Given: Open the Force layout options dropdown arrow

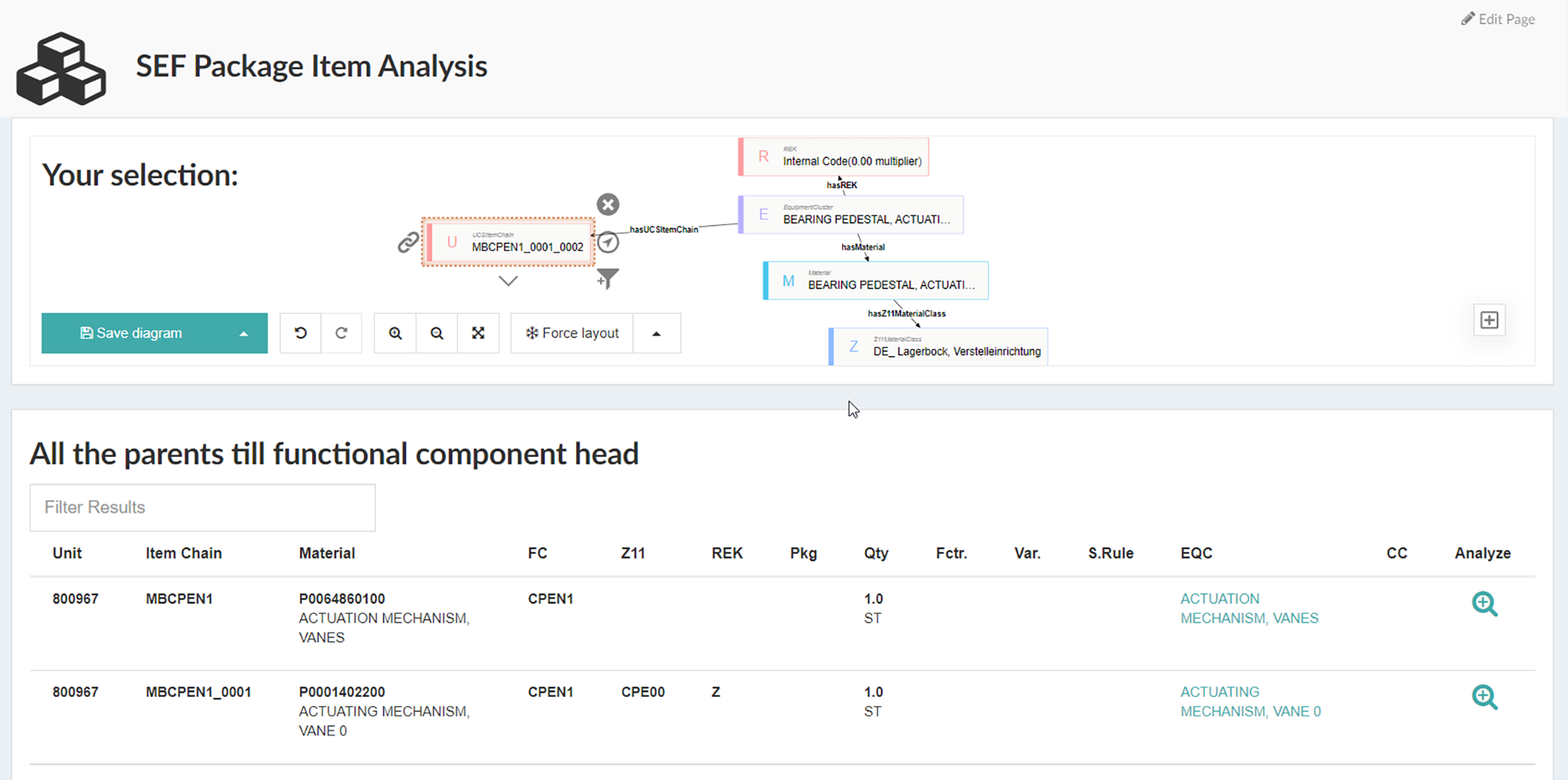Looking at the screenshot, I should [656, 333].
